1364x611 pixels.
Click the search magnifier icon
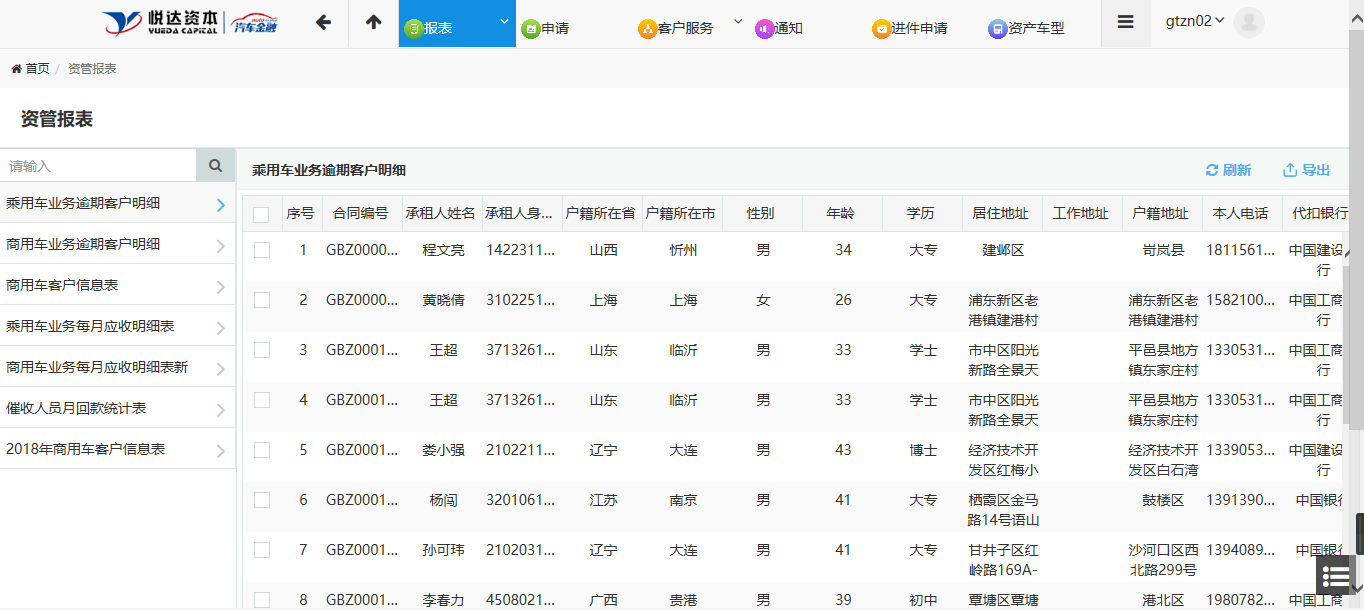215,163
